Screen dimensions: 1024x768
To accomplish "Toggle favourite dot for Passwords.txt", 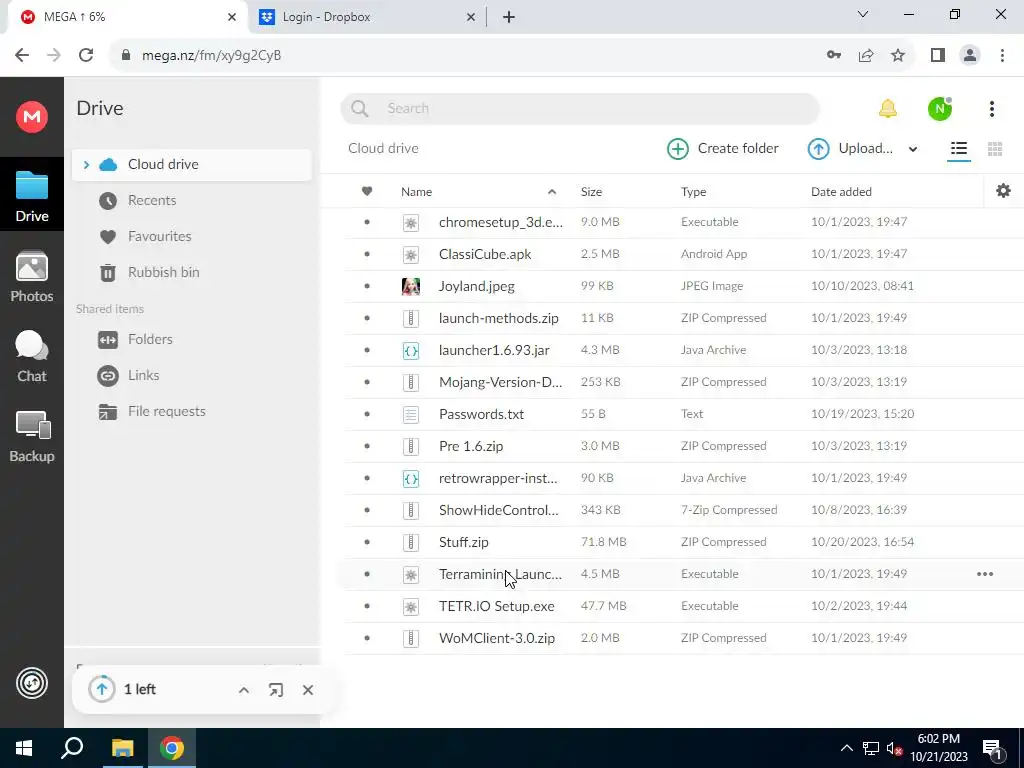I will pos(367,414).
